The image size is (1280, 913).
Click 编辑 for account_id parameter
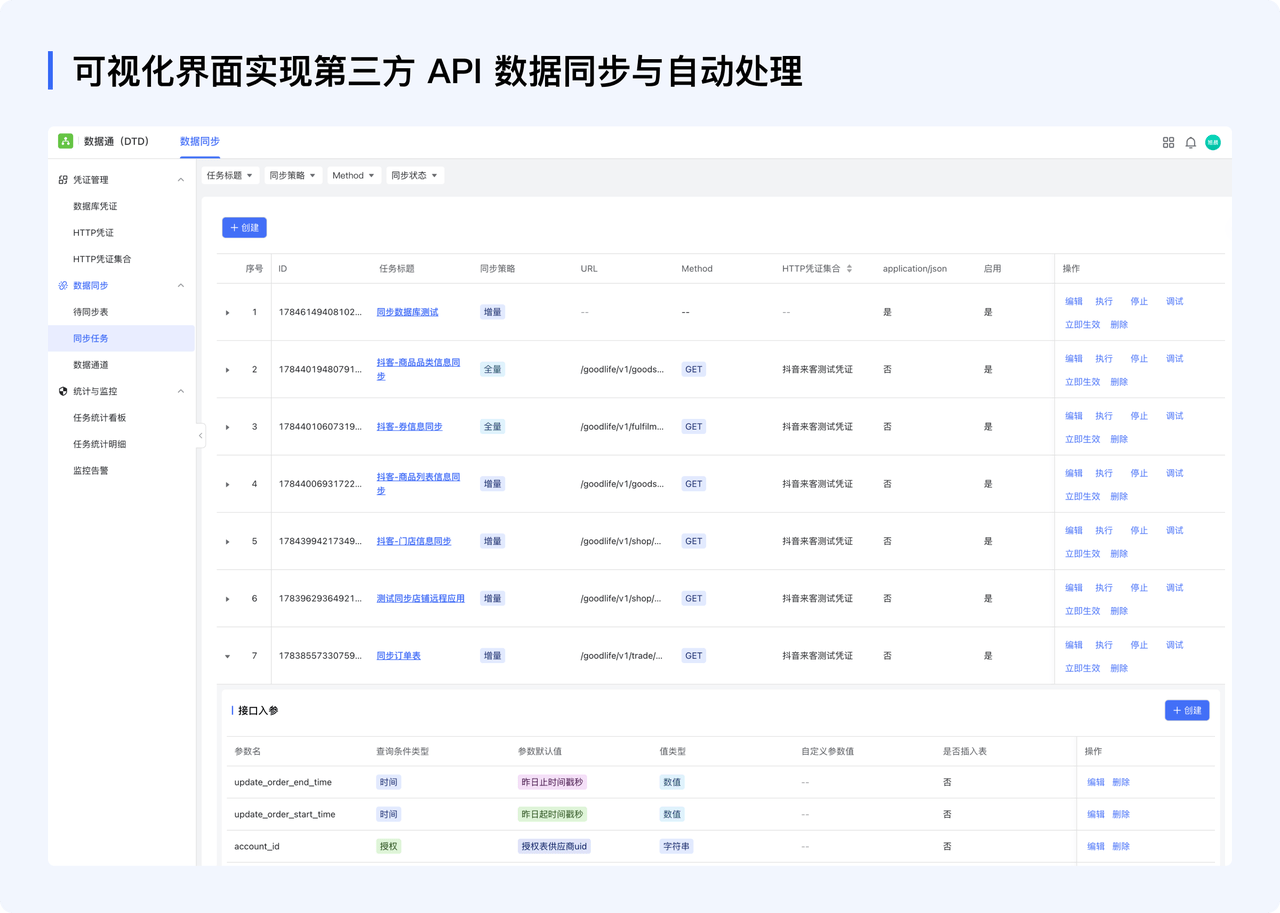click(x=1096, y=847)
